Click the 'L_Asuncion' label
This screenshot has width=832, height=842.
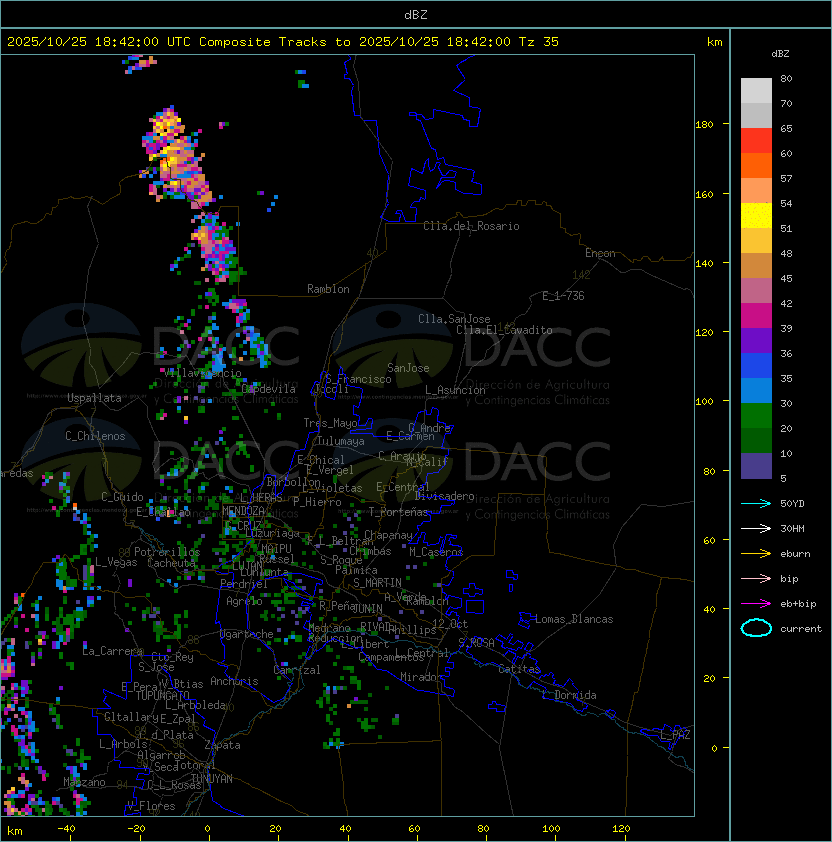pos(455,390)
